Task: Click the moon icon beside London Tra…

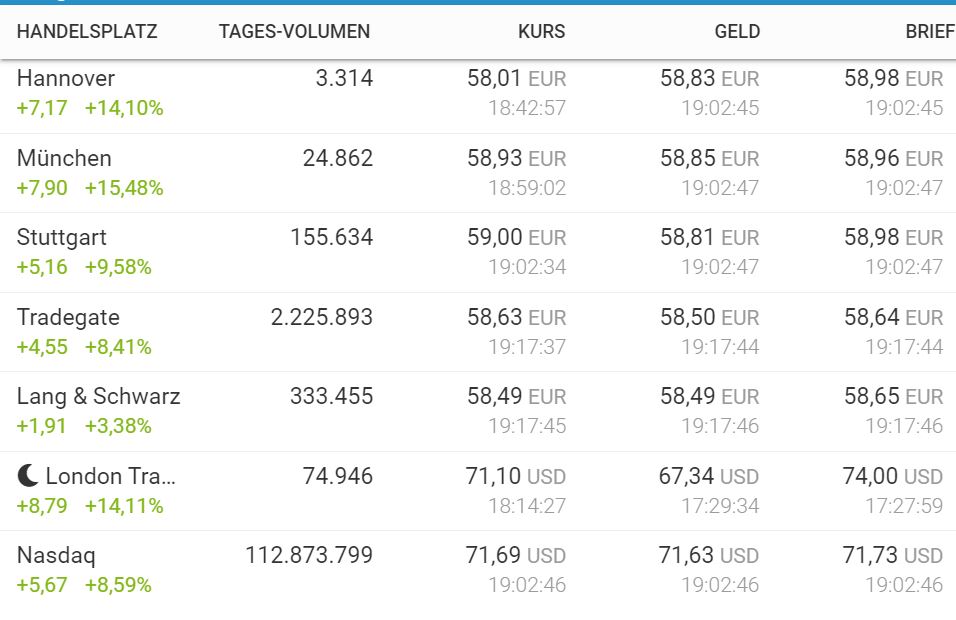Action: (x=28, y=476)
